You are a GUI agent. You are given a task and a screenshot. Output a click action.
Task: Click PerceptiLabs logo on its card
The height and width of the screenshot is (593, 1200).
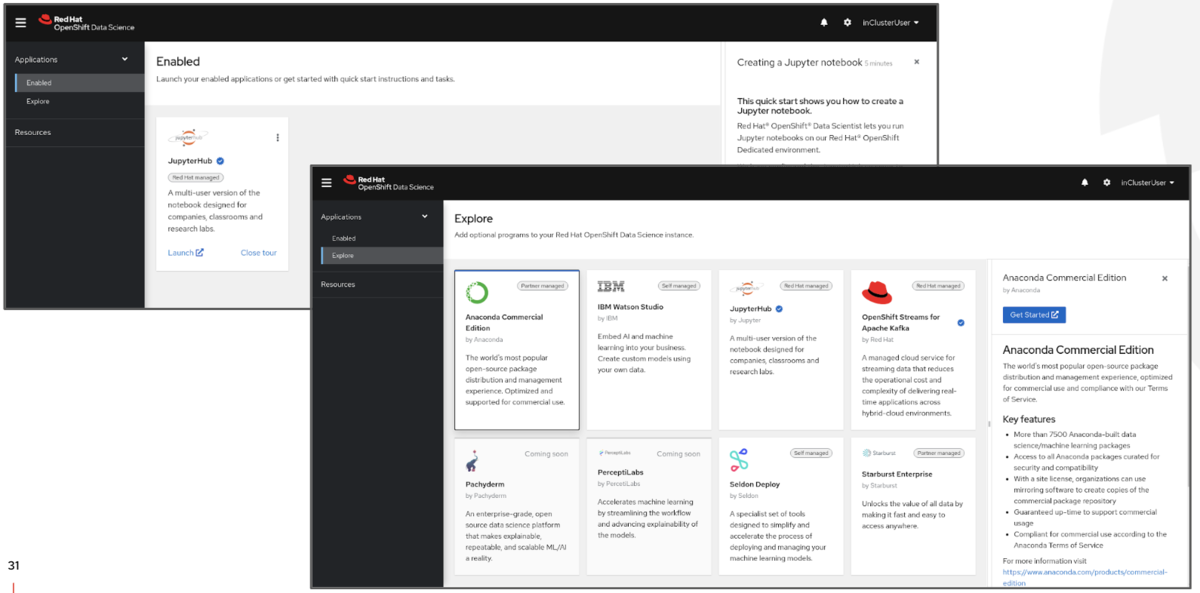coord(614,453)
